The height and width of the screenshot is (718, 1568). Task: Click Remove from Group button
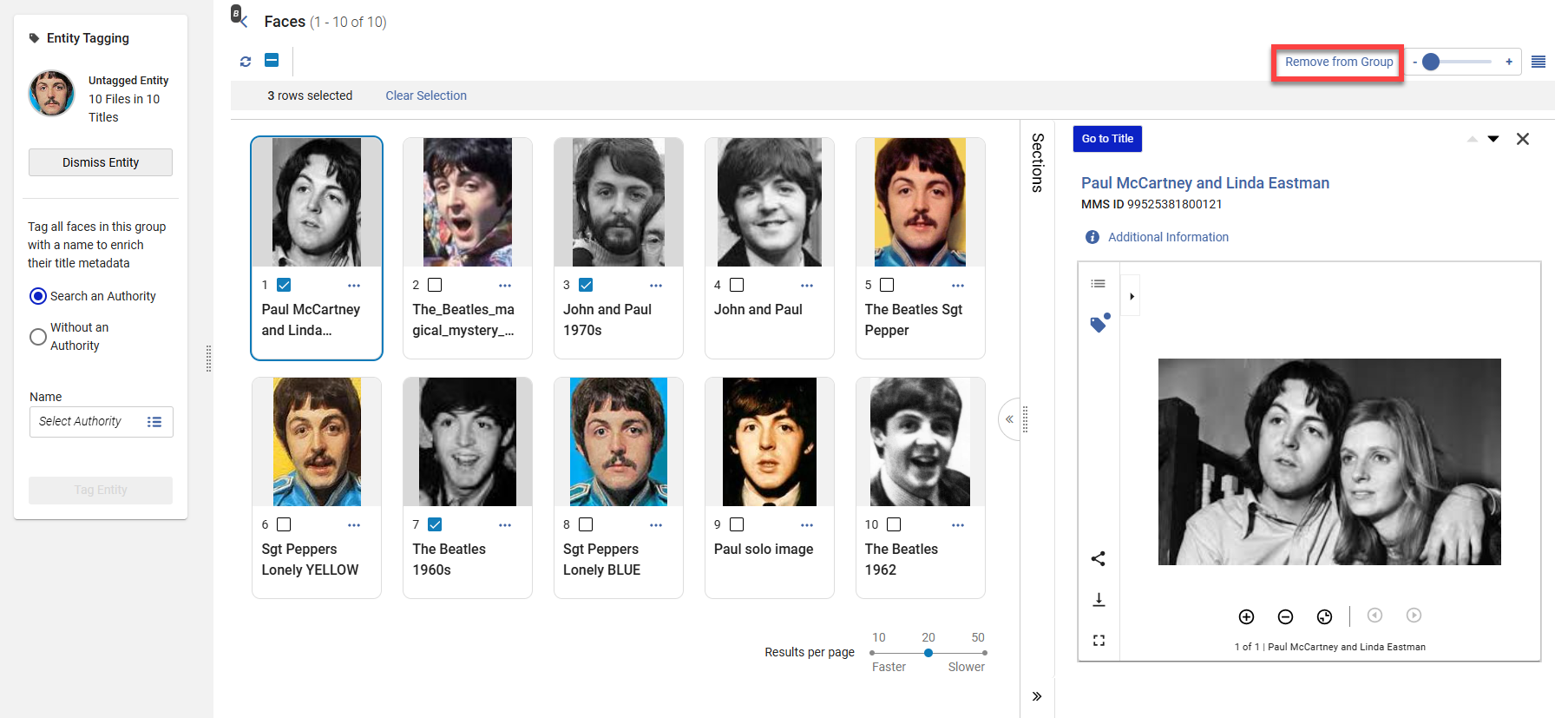point(1338,63)
